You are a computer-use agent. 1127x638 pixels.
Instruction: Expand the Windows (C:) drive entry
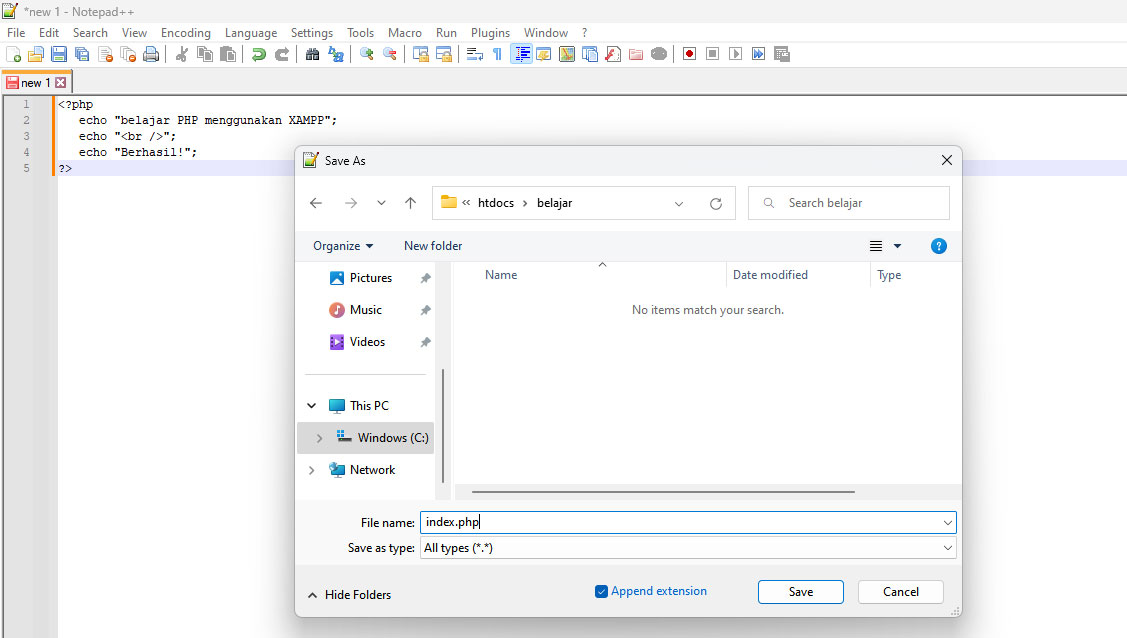click(319, 437)
